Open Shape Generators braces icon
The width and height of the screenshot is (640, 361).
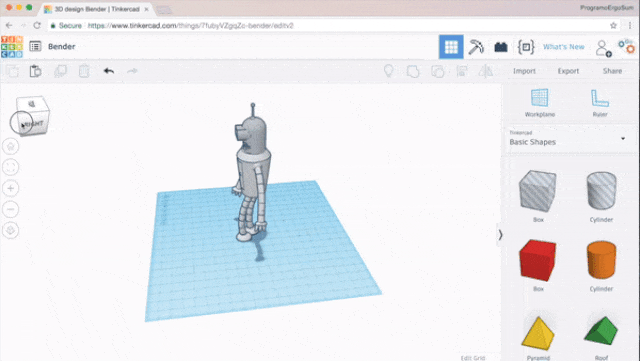526,47
